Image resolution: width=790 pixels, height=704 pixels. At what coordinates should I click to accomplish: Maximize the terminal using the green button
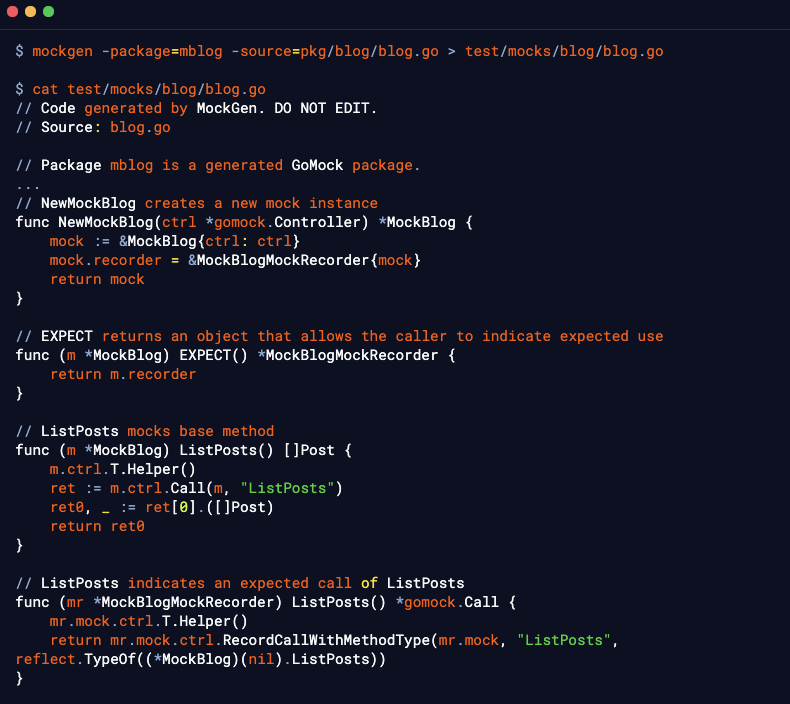coord(48,11)
